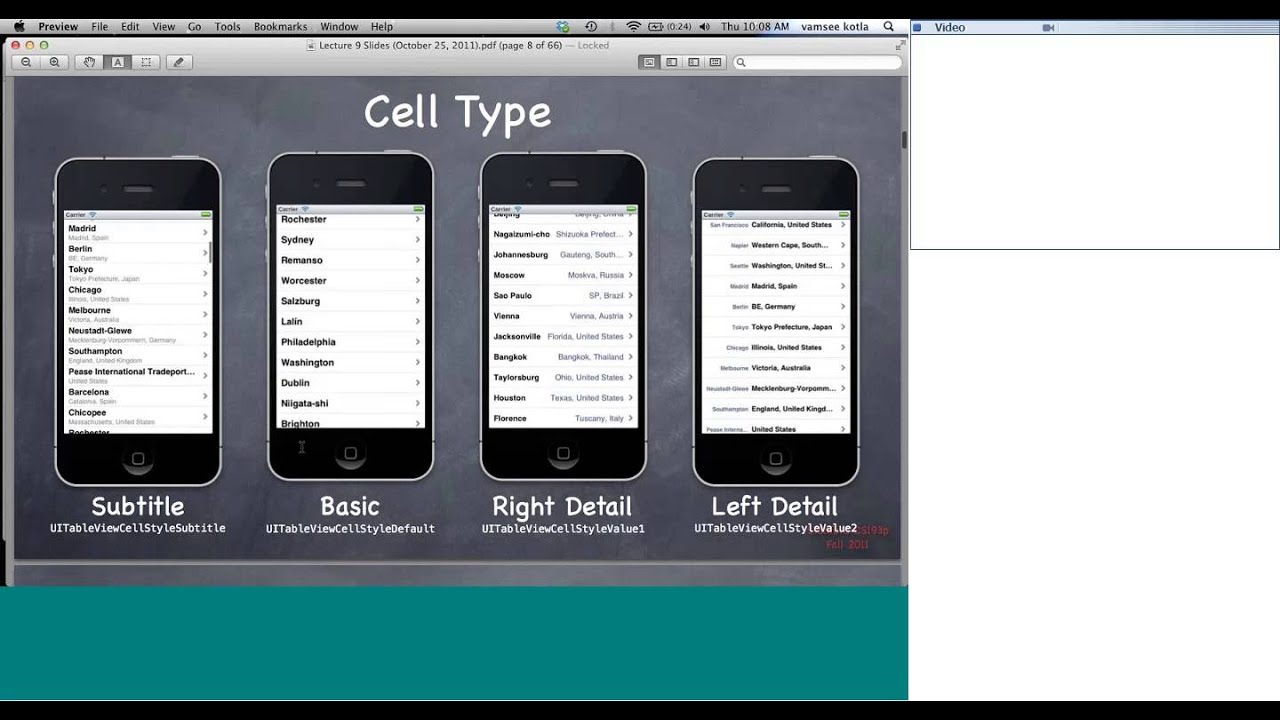Open the Apple menu

pyautogui.click(x=18, y=27)
